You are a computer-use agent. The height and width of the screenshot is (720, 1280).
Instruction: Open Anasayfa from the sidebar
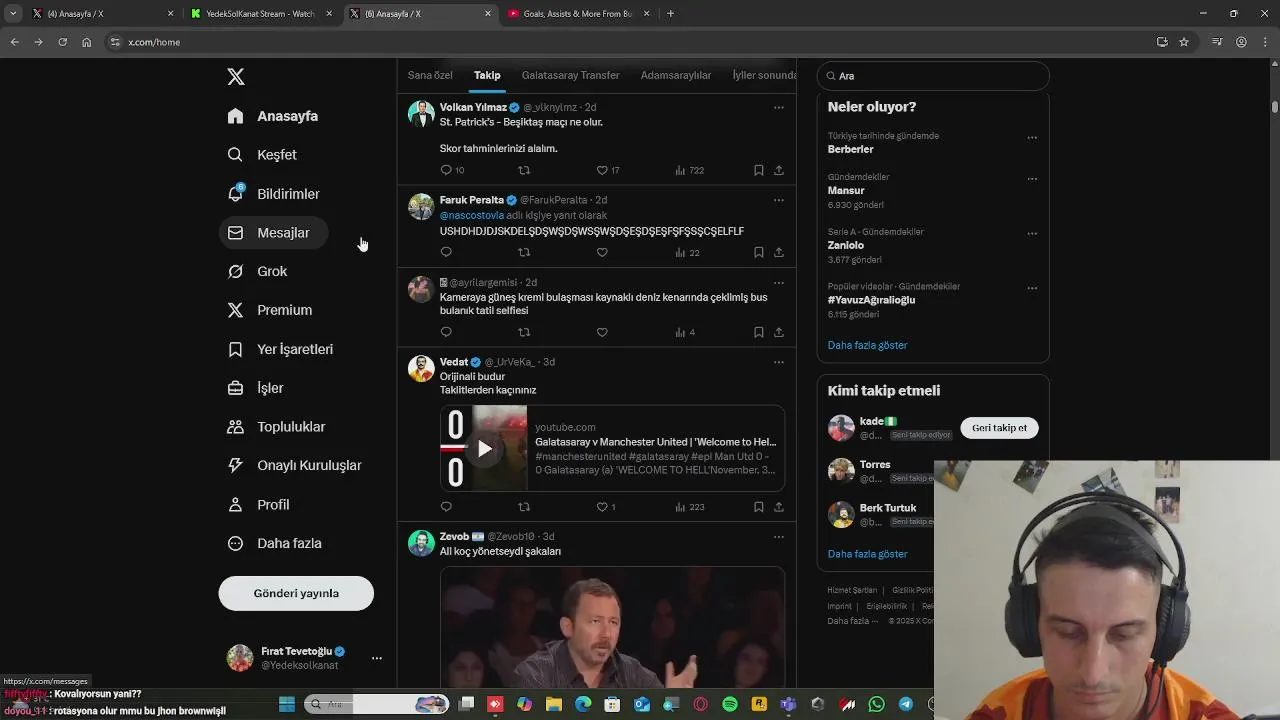273,116
